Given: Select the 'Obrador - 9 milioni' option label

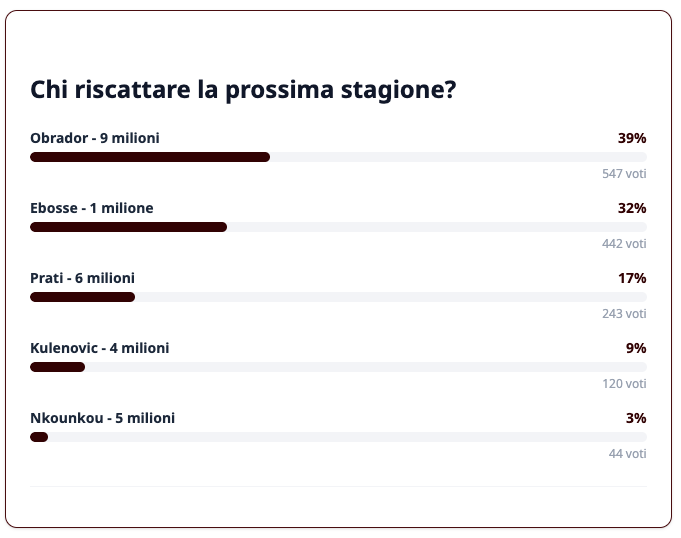Looking at the screenshot, I should pyautogui.click(x=95, y=138).
